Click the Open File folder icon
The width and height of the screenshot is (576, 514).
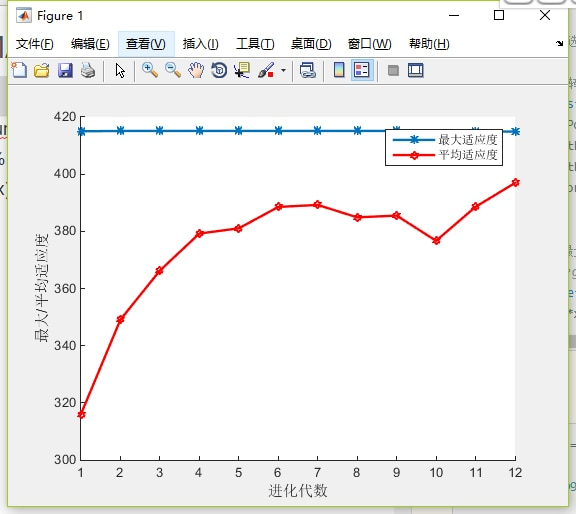pyautogui.click(x=42, y=70)
